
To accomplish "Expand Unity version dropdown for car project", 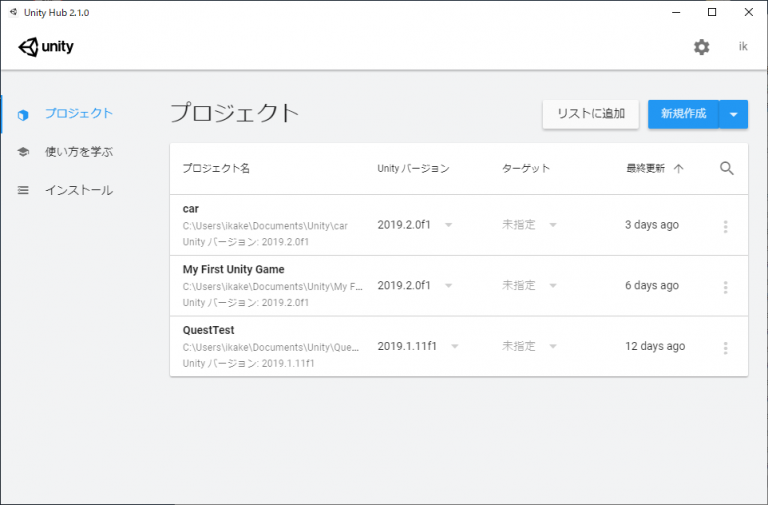I will (448, 225).
